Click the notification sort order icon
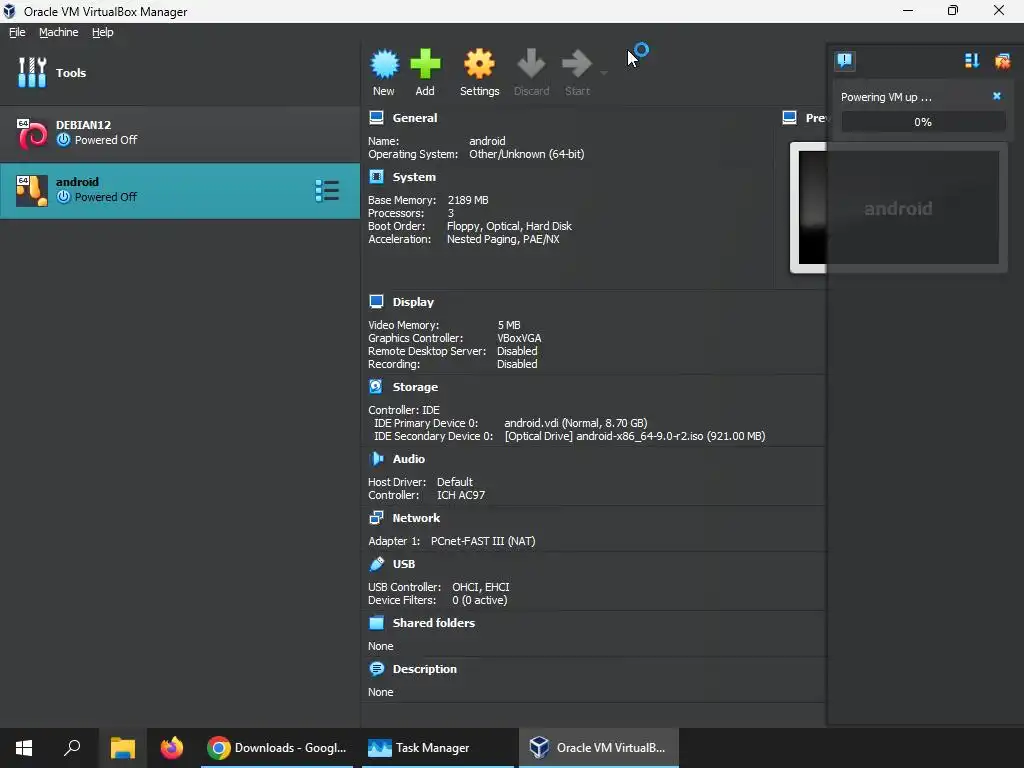This screenshot has height=768, width=1024. (972, 61)
